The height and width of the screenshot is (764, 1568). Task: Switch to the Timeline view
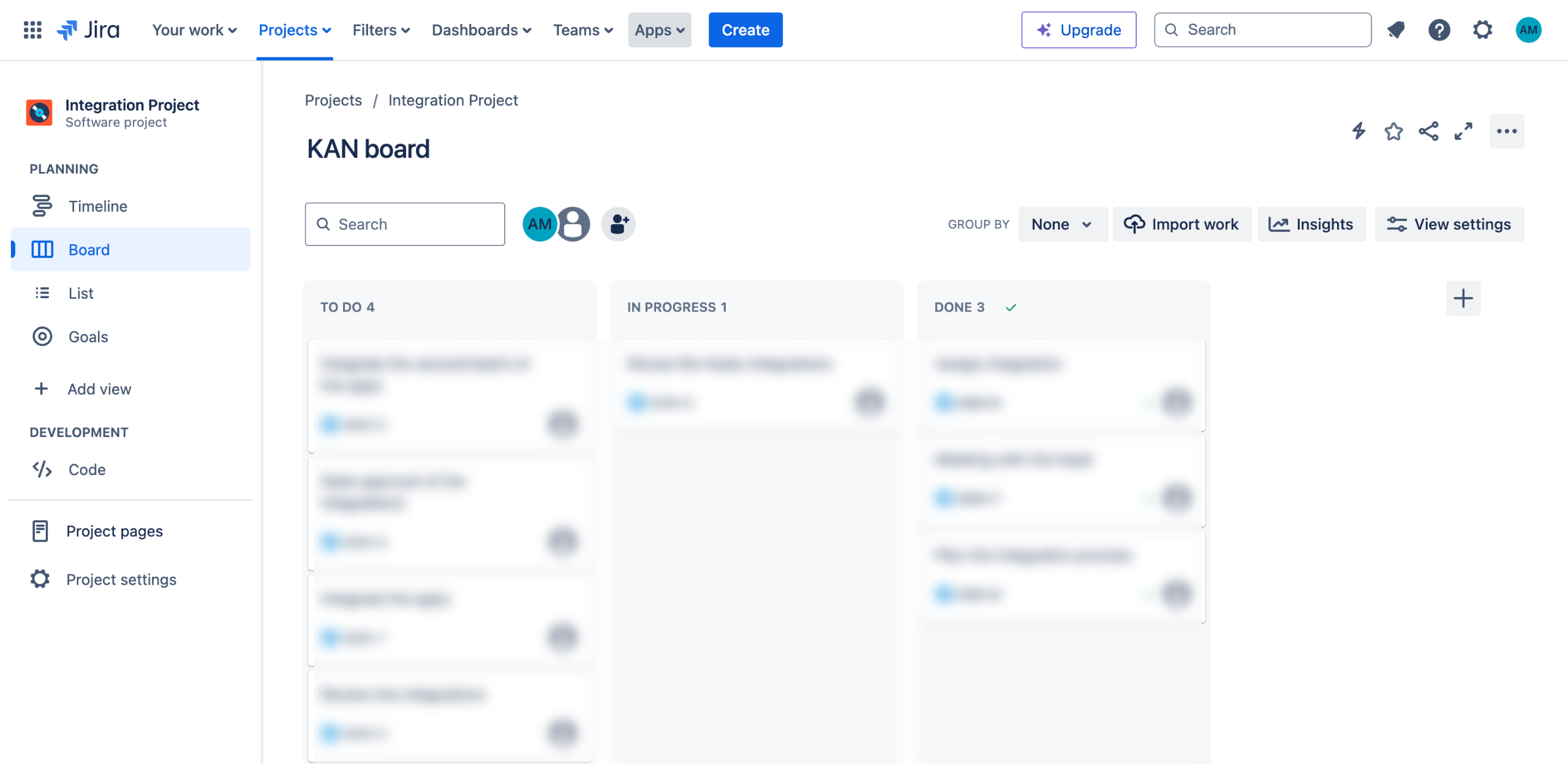(98, 206)
